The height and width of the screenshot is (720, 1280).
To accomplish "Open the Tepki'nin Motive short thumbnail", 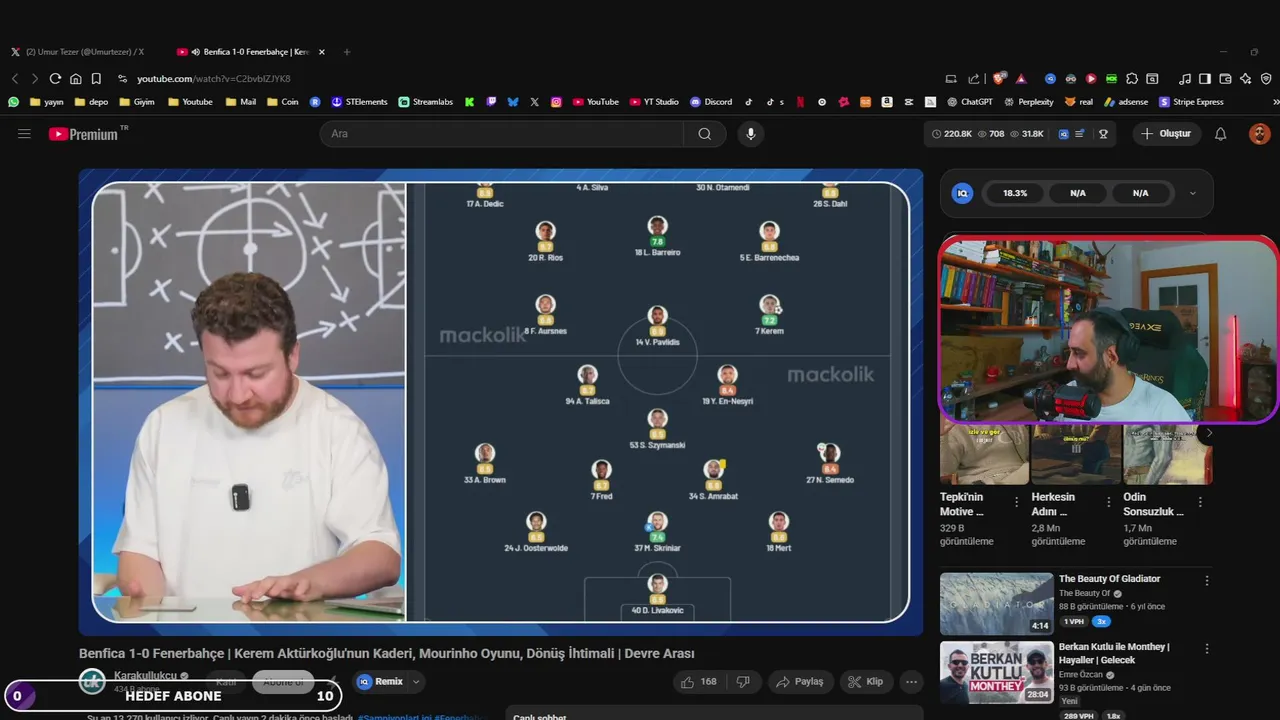I will [x=984, y=455].
